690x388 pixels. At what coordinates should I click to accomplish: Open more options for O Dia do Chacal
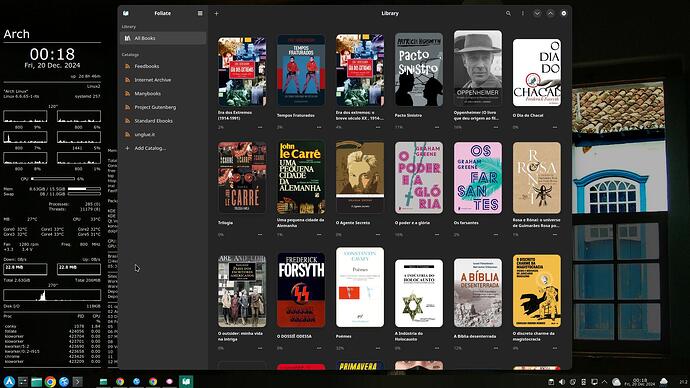(555, 127)
